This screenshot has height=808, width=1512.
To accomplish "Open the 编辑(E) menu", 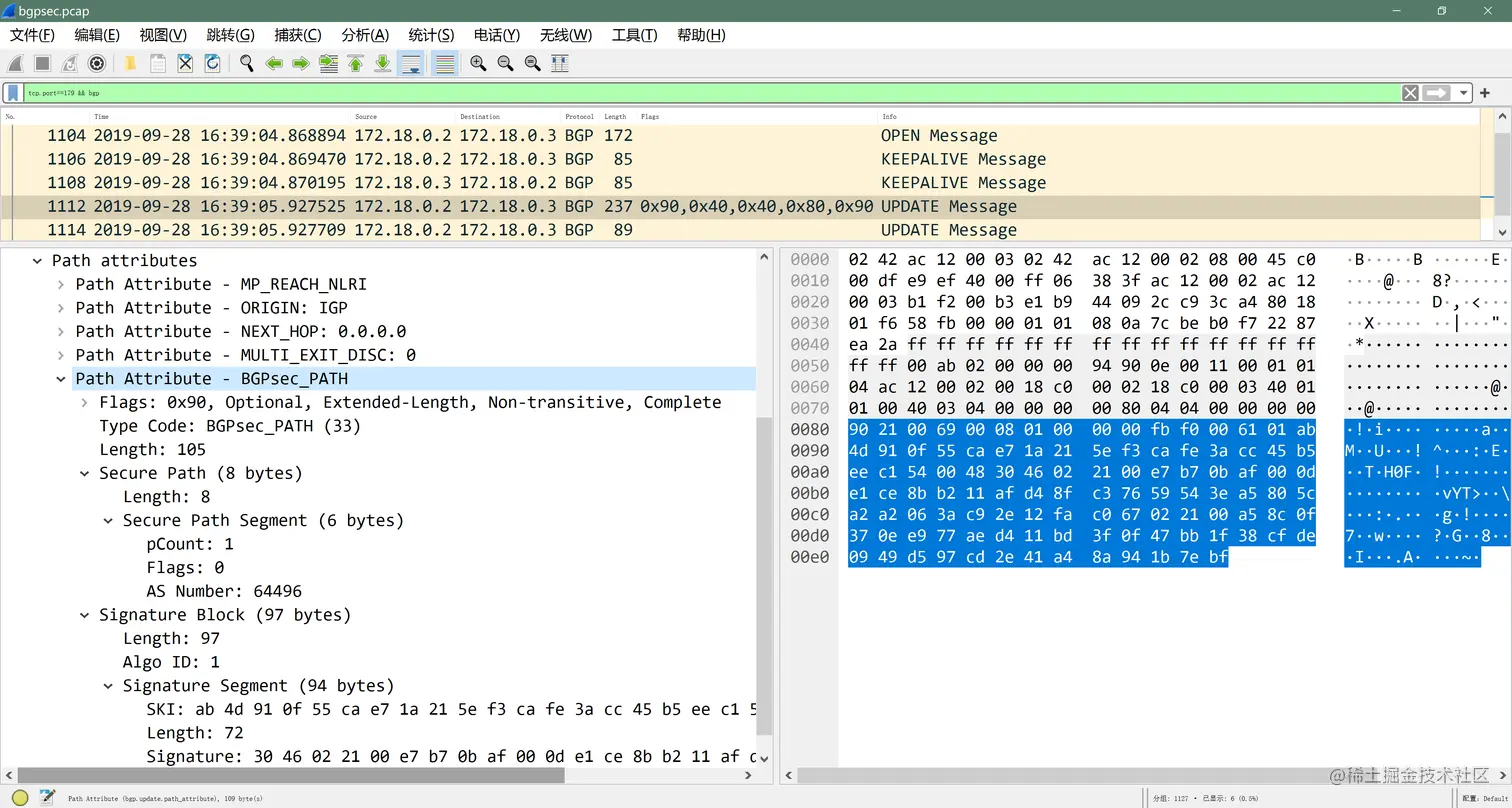I will point(97,35).
